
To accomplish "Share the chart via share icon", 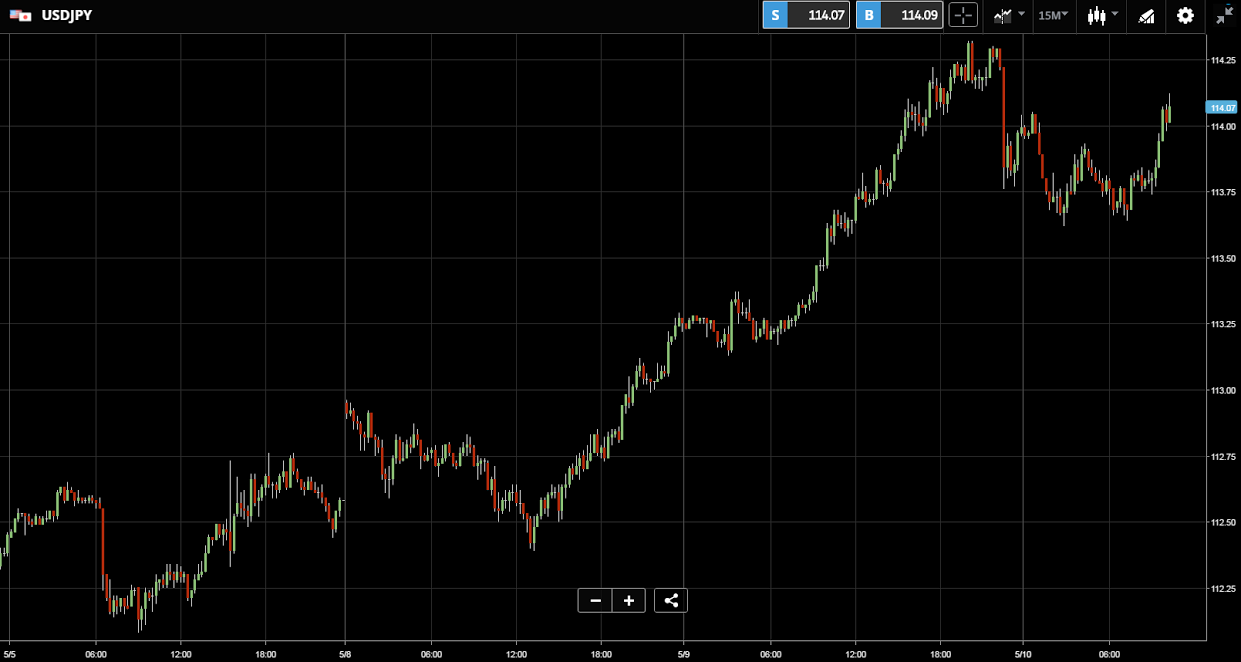I will click(671, 600).
